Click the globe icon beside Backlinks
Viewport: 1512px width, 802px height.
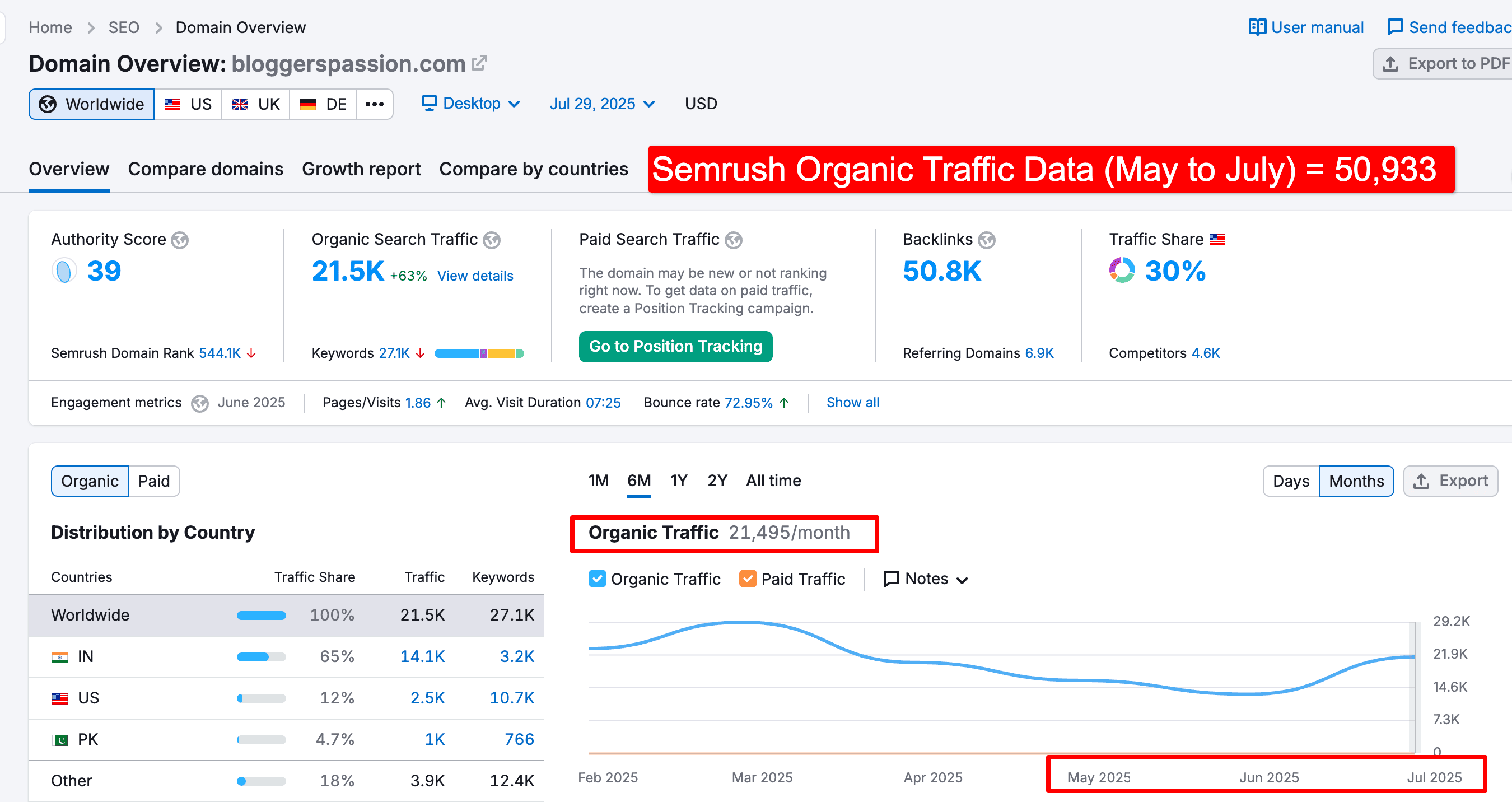[987, 240]
